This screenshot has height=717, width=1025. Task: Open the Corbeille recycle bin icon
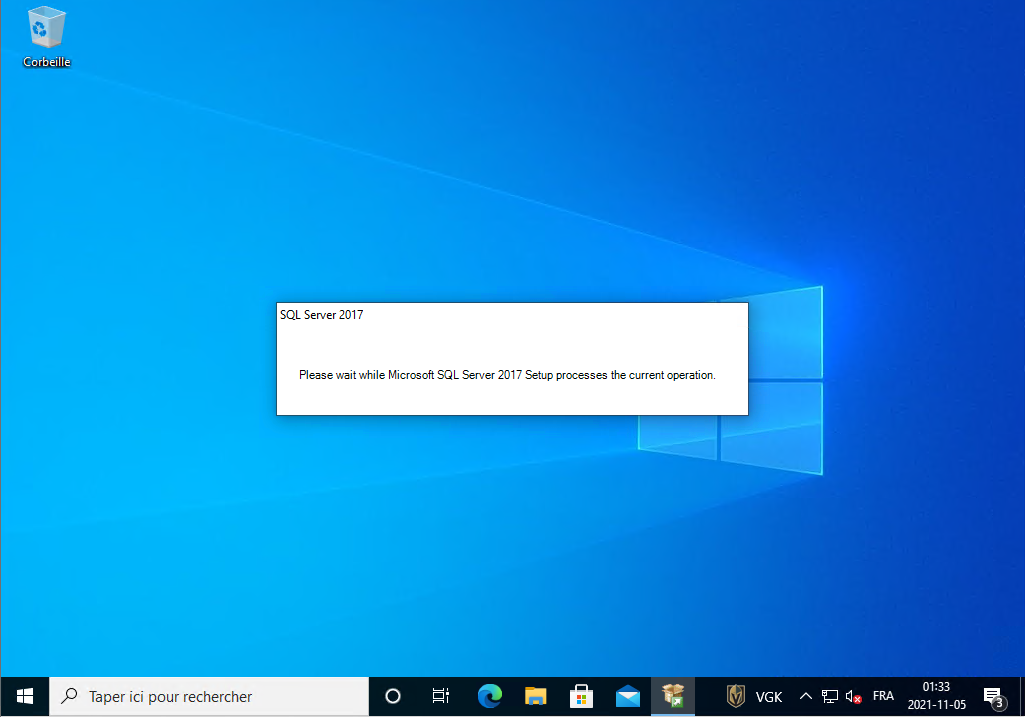click(47, 36)
